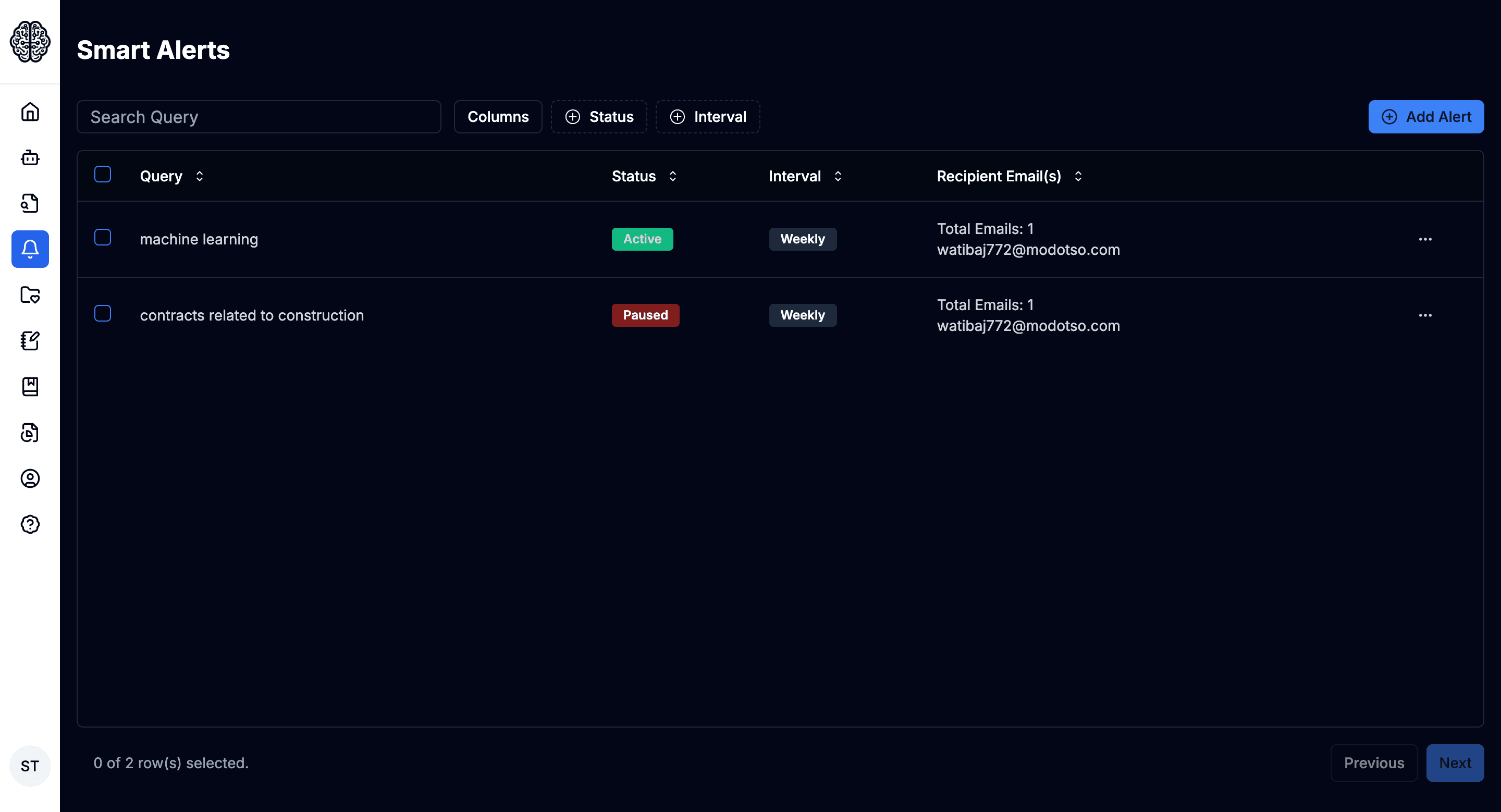
Task: Toggle checkbox for contracts related to construction
Action: pos(102,314)
